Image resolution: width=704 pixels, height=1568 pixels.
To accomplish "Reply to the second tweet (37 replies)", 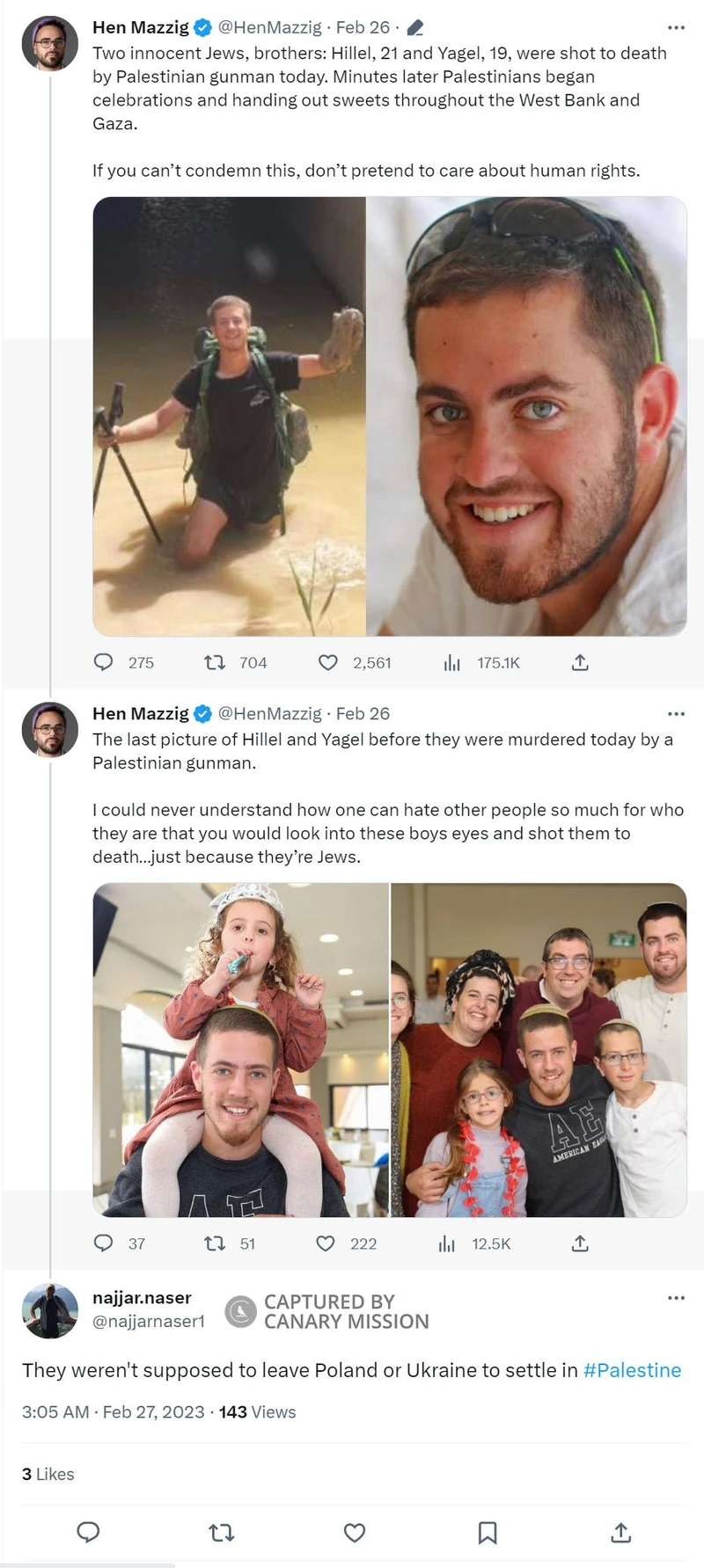I will [x=104, y=1243].
